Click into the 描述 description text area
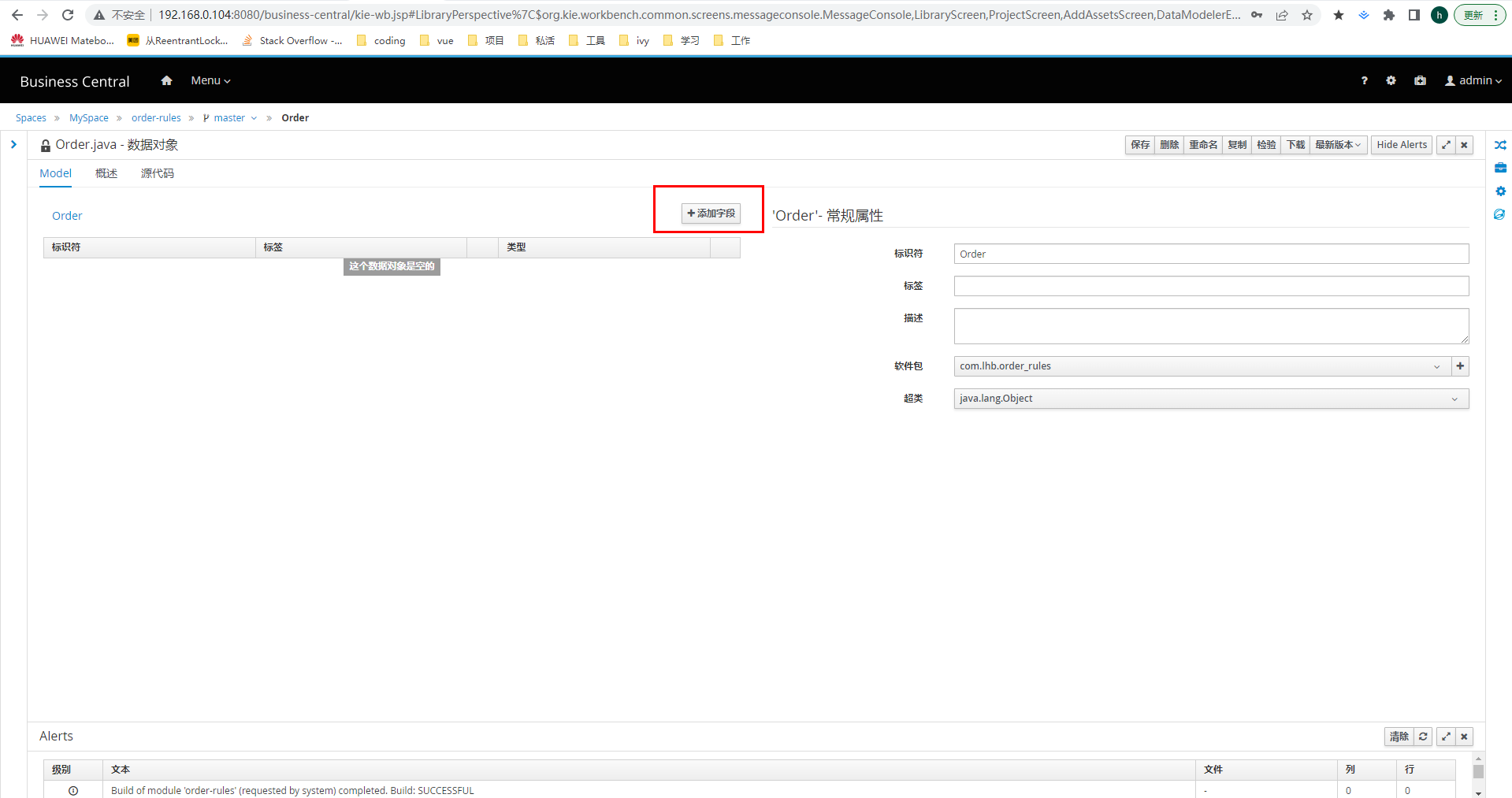Image resolution: width=1512 pixels, height=798 pixels. (1210, 325)
